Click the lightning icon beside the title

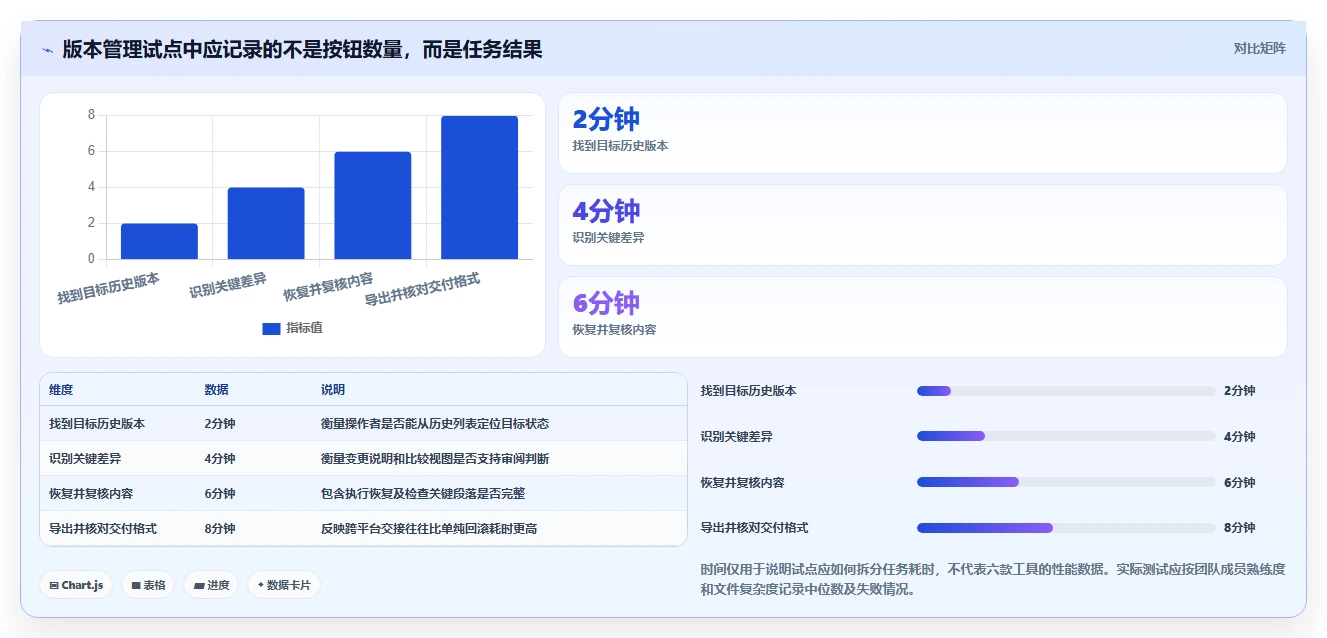click(47, 50)
